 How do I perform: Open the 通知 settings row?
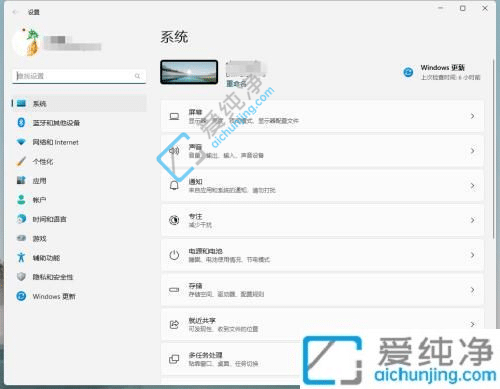(322, 186)
